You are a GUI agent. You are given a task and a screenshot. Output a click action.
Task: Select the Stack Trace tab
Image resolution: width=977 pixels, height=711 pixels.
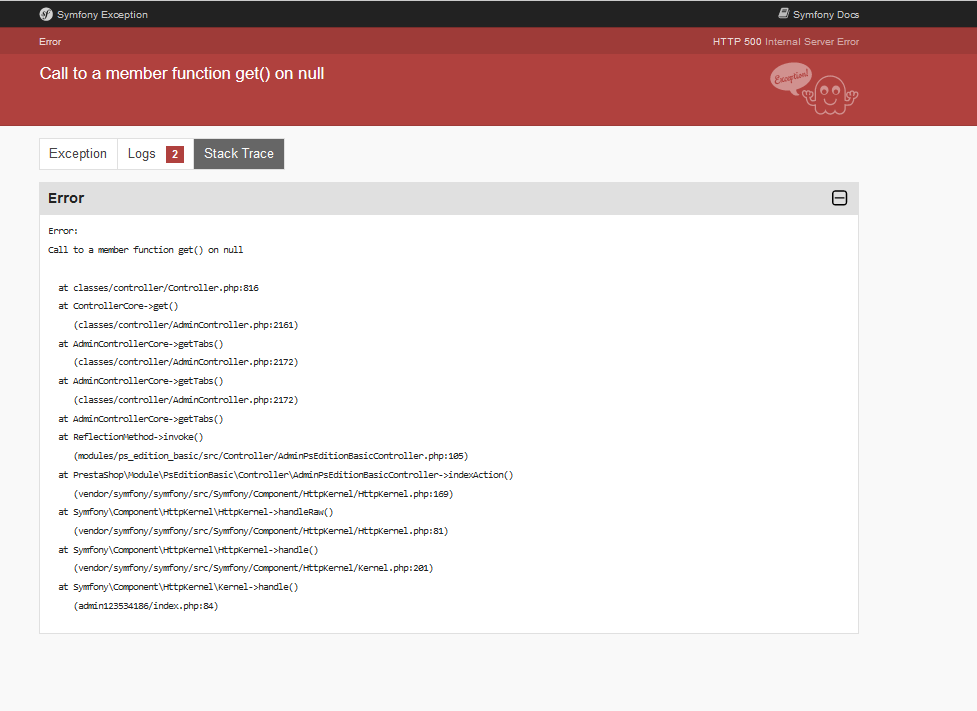click(x=239, y=154)
